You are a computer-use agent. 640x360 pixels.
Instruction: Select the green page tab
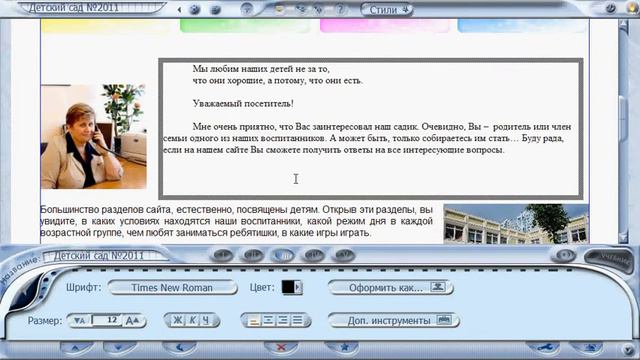coord(245,25)
